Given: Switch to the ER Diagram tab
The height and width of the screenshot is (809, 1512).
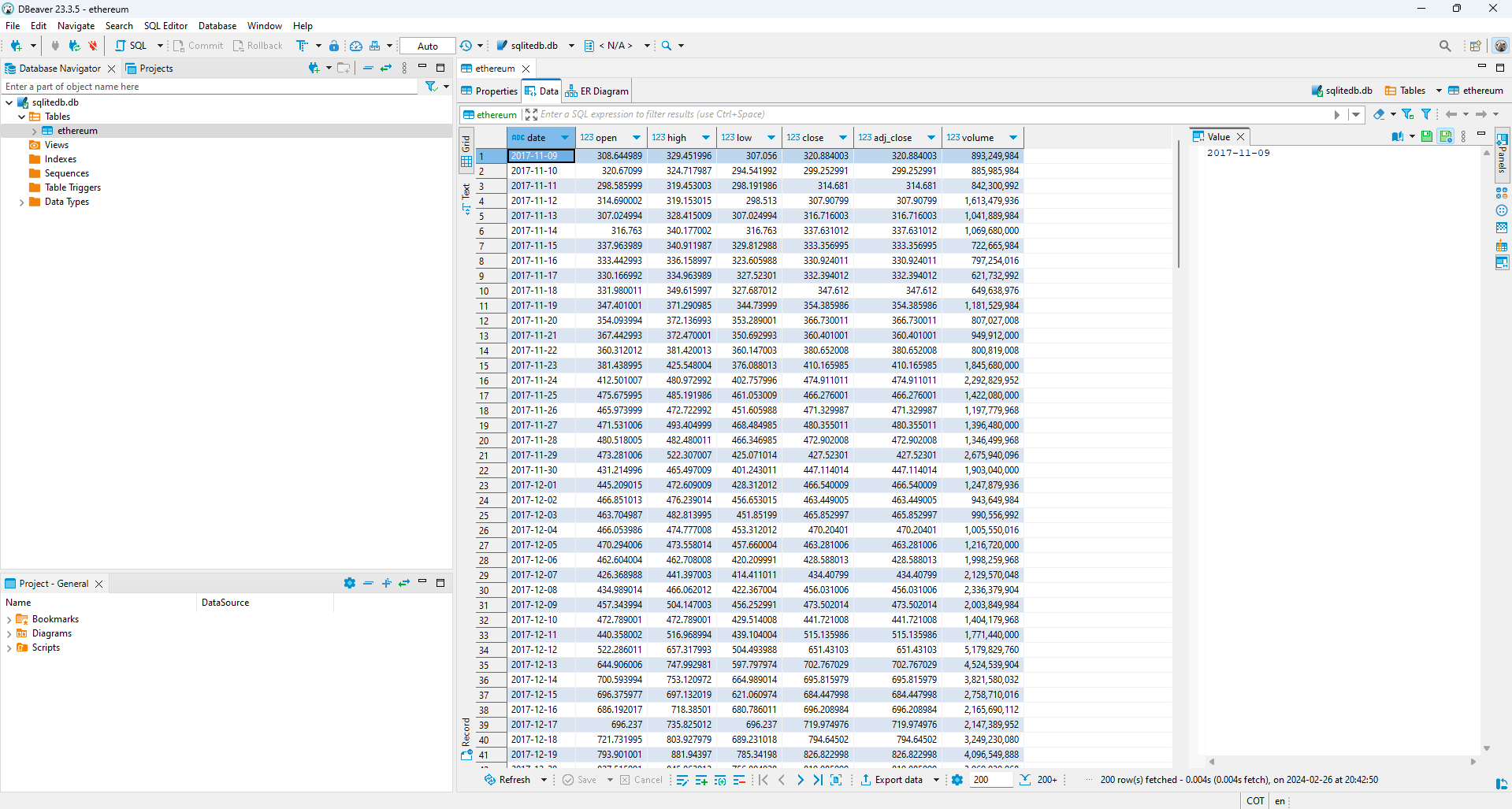Looking at the screenshot, I should tap(596, 91).
